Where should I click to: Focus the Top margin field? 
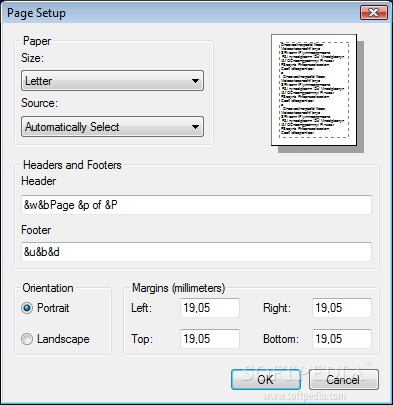tap(210, 339)
